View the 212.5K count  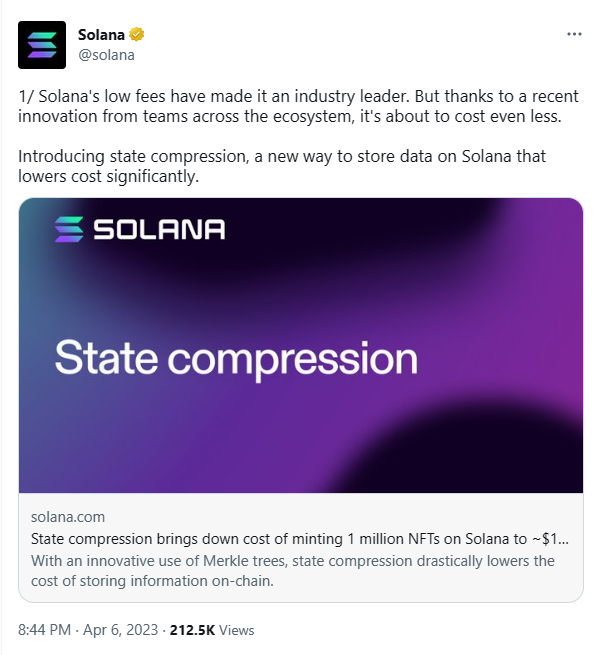192,630
